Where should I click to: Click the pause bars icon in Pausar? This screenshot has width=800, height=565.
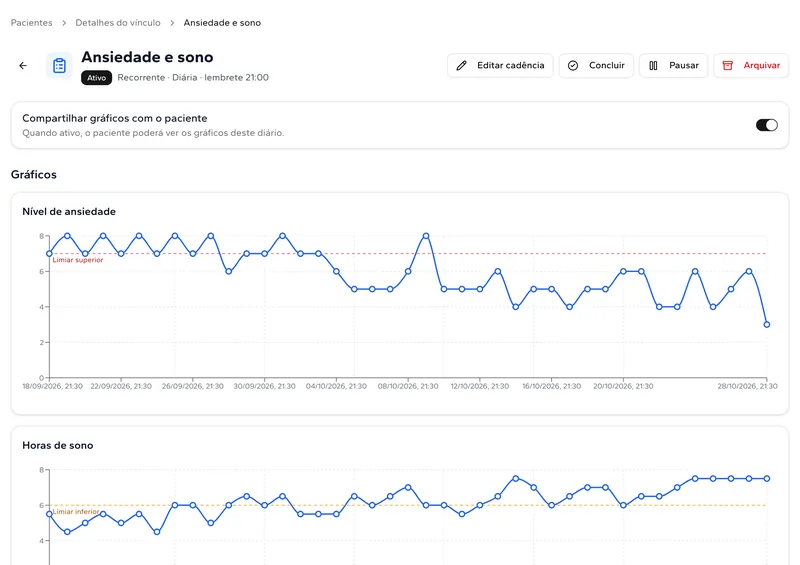coord(653,65)
